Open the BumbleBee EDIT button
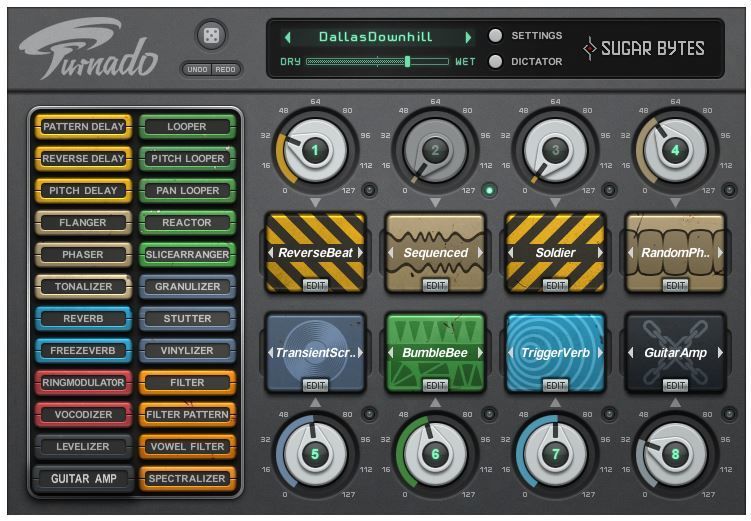The height and width of the screenshot is (521, 751). [x=435, y=385]
